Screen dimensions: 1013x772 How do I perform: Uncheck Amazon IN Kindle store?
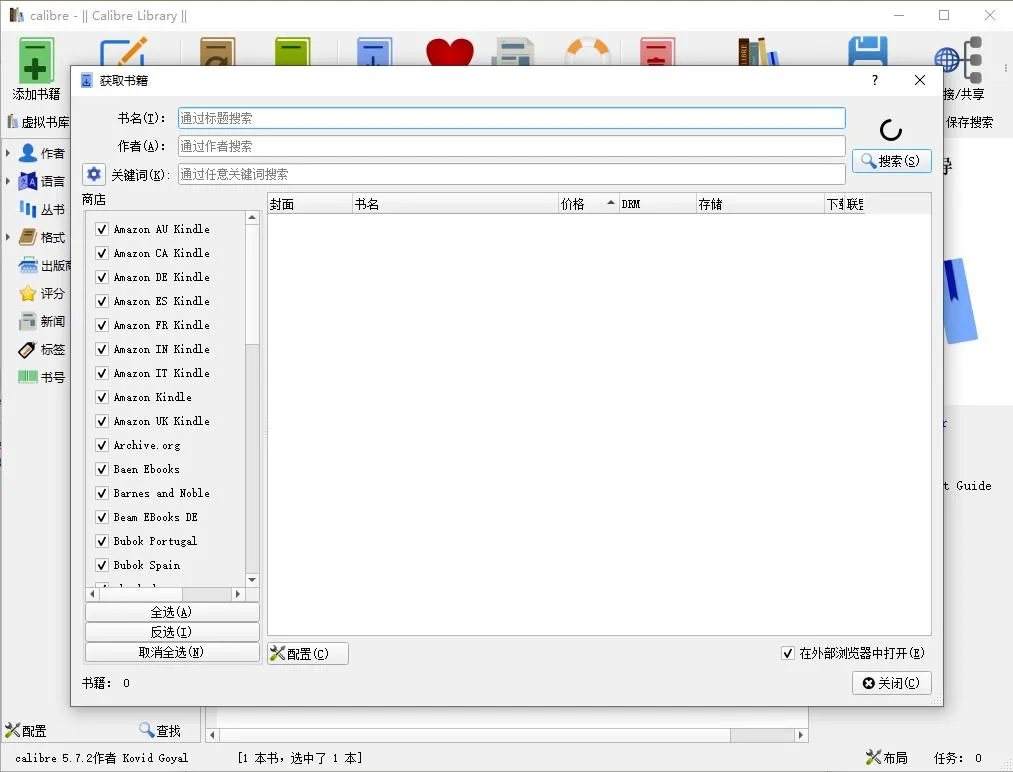101,349
